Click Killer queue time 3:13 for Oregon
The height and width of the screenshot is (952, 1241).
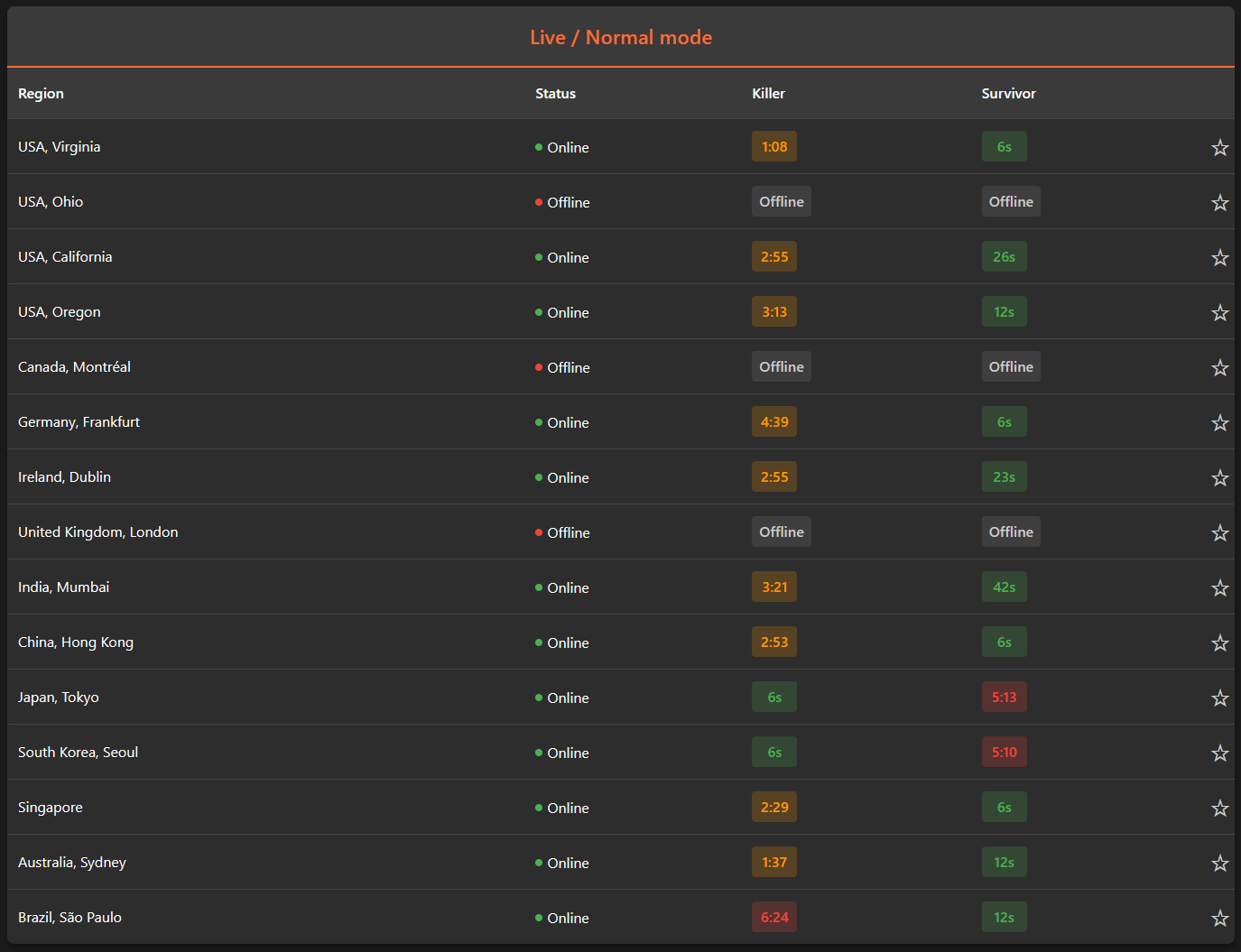[774, 312]
